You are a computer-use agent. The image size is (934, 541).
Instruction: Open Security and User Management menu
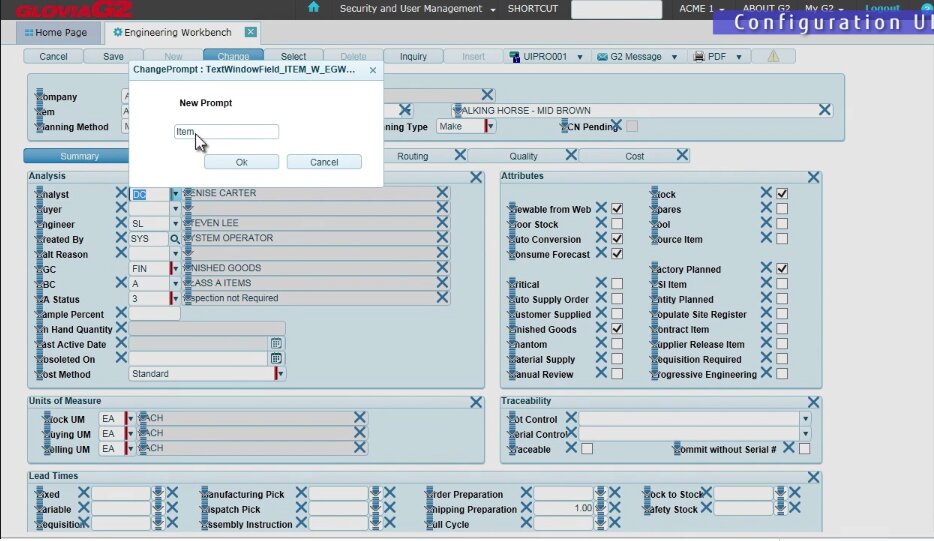417,9
